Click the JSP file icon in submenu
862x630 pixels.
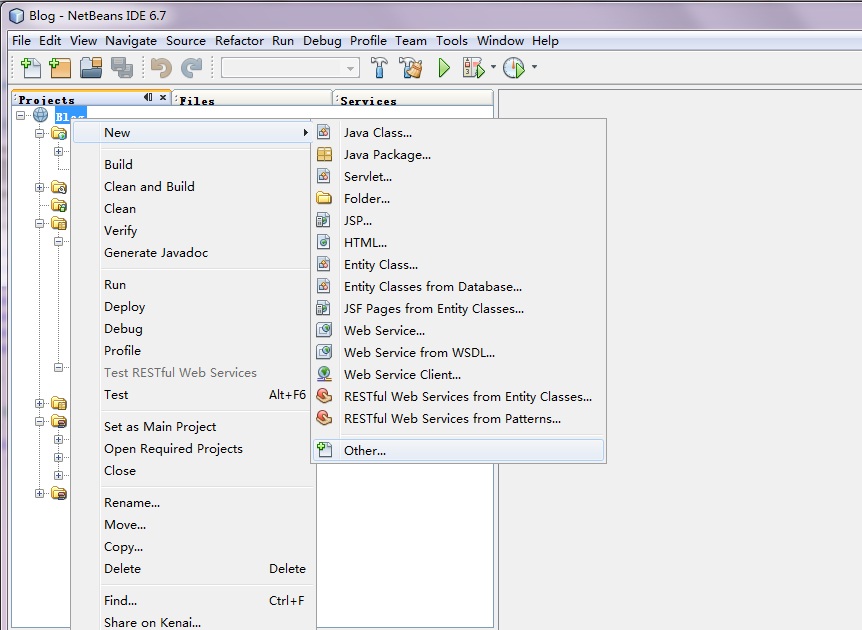[x=323, y=220]
